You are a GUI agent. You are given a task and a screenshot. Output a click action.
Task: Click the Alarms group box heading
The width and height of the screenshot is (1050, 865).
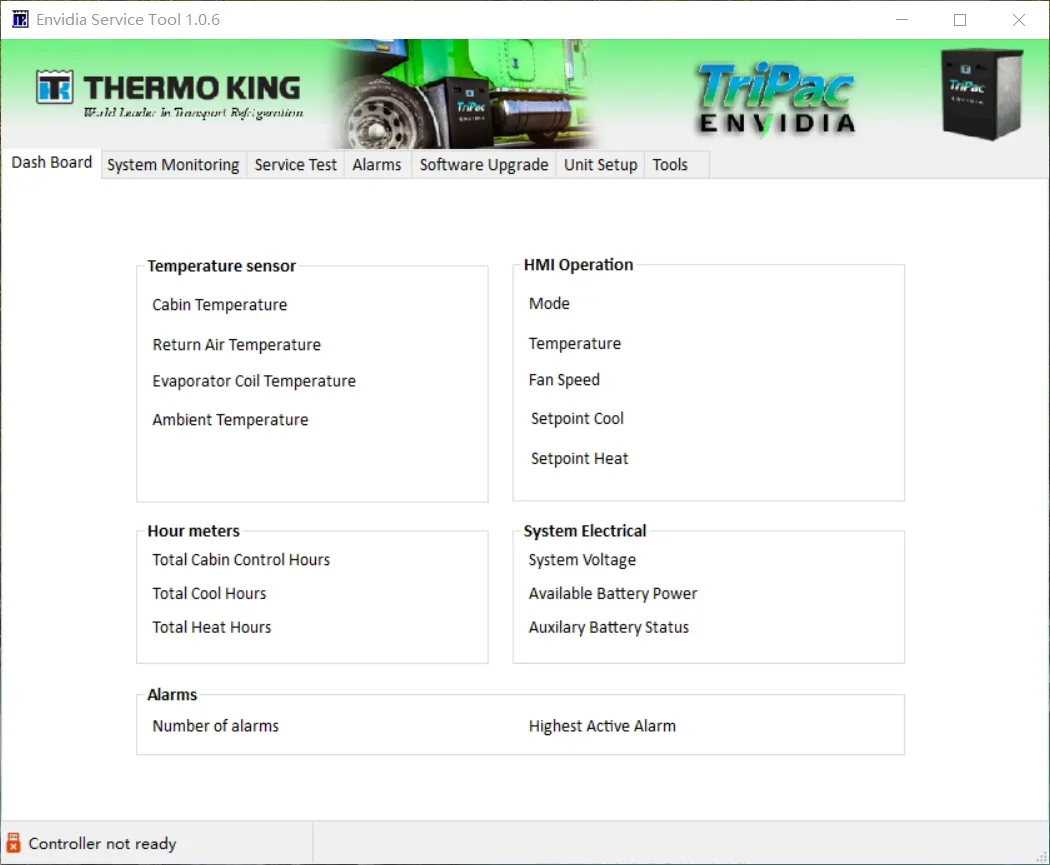[172, 694]
